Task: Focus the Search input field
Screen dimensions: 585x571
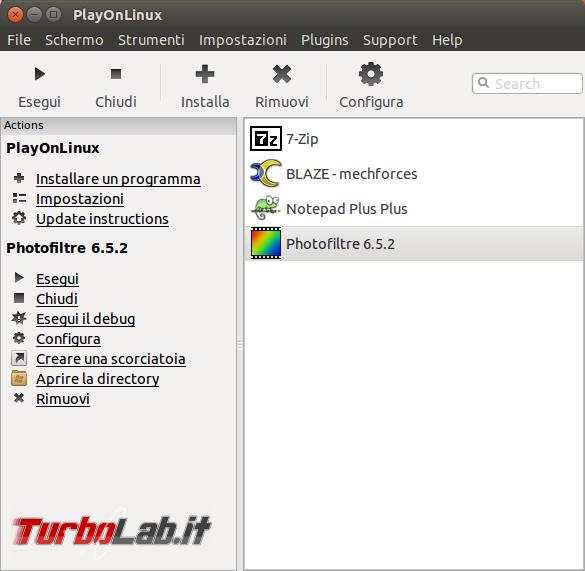Action: coord(527,83)
